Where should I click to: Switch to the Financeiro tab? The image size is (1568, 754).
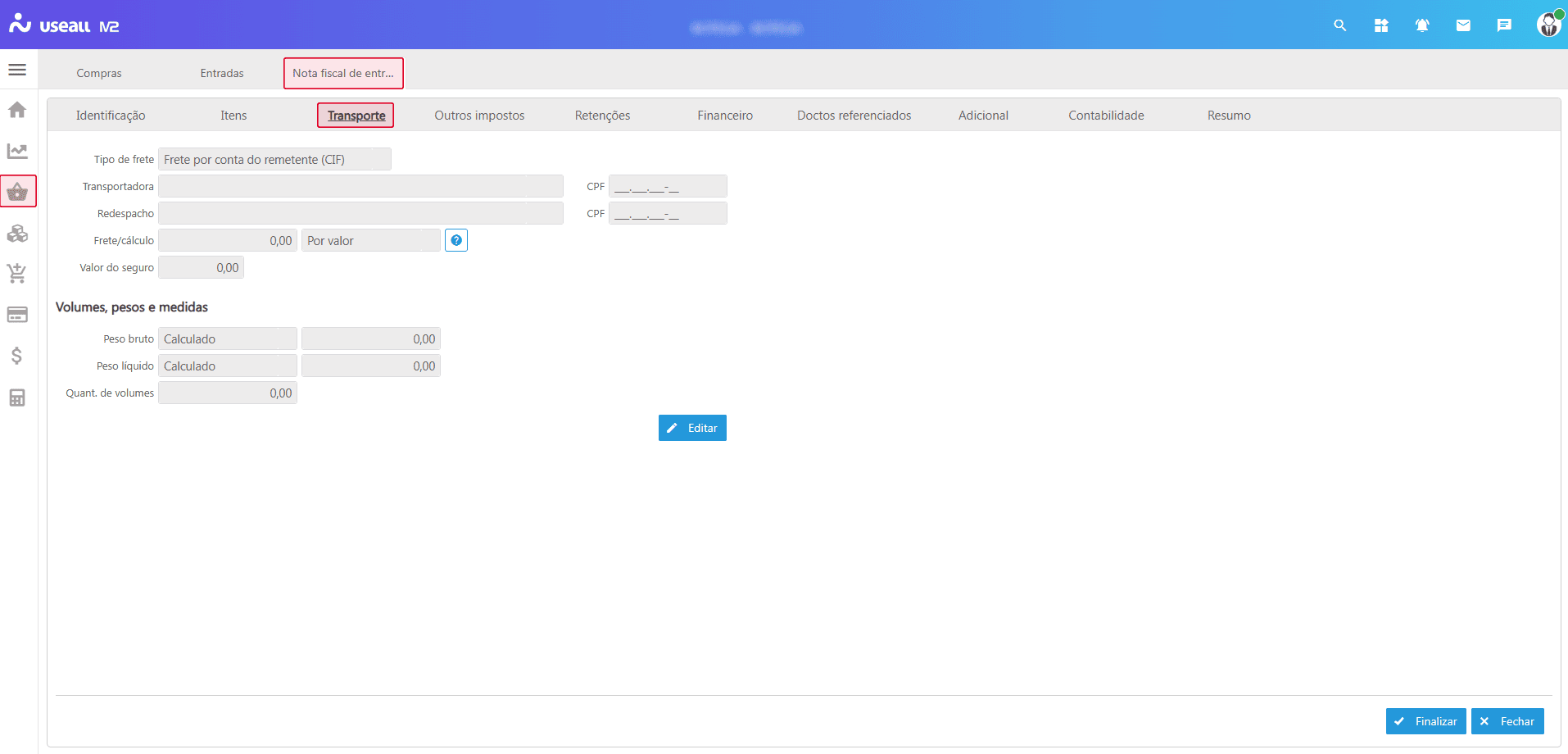coord(725,116)
